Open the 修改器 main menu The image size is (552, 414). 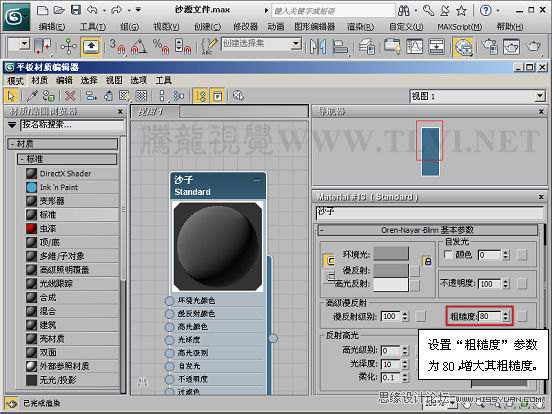tap(245, 26)
